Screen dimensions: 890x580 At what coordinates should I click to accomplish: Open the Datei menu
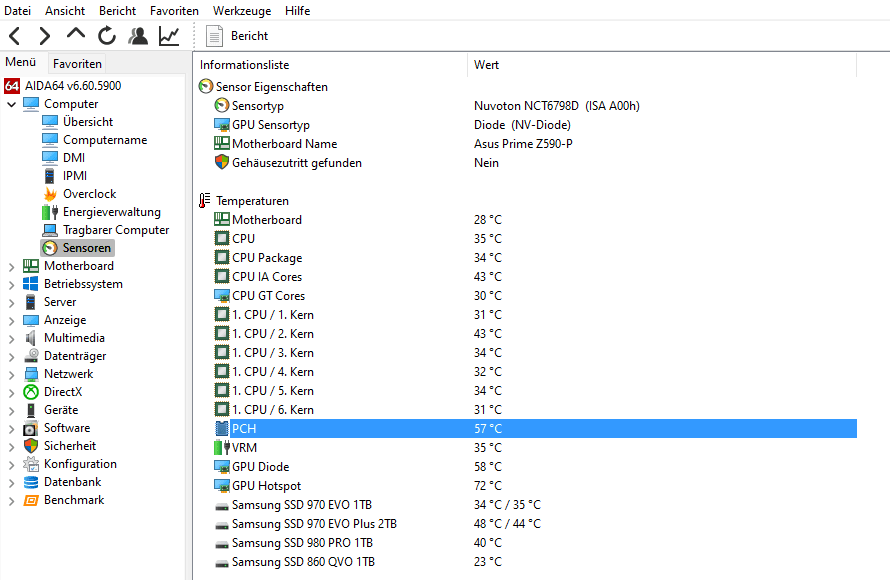18,11
